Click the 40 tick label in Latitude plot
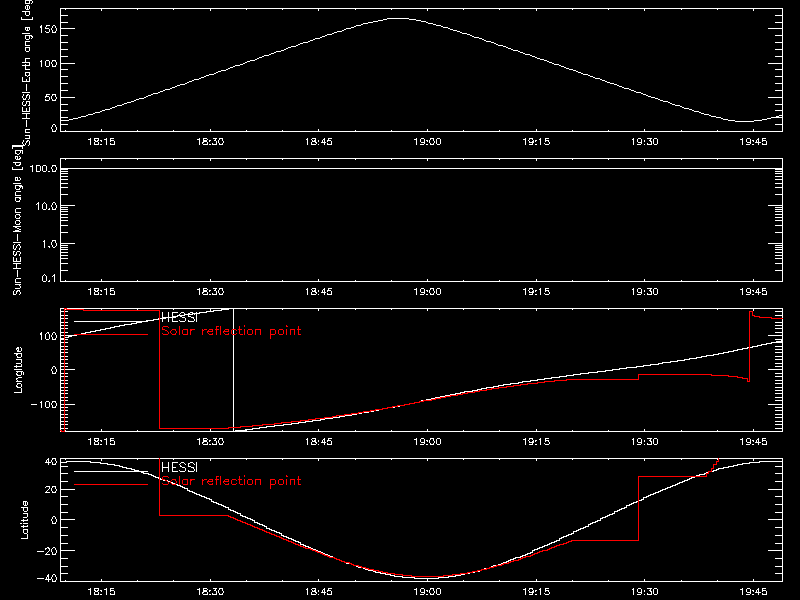This screenshot has width=800, height=600. click(x=51, y=462)
